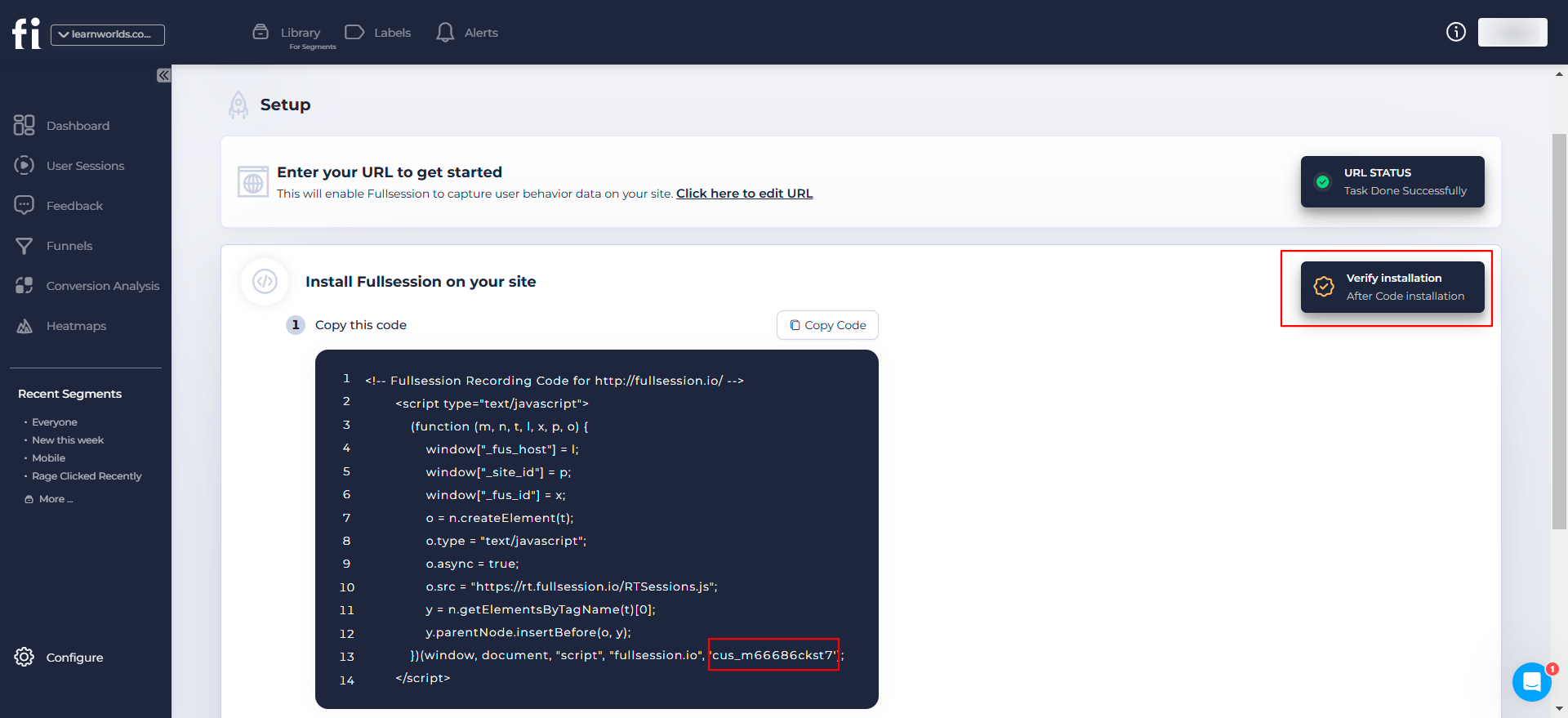Click the Library box icon
The image size is (1568, 718).
tap(261, 32)
